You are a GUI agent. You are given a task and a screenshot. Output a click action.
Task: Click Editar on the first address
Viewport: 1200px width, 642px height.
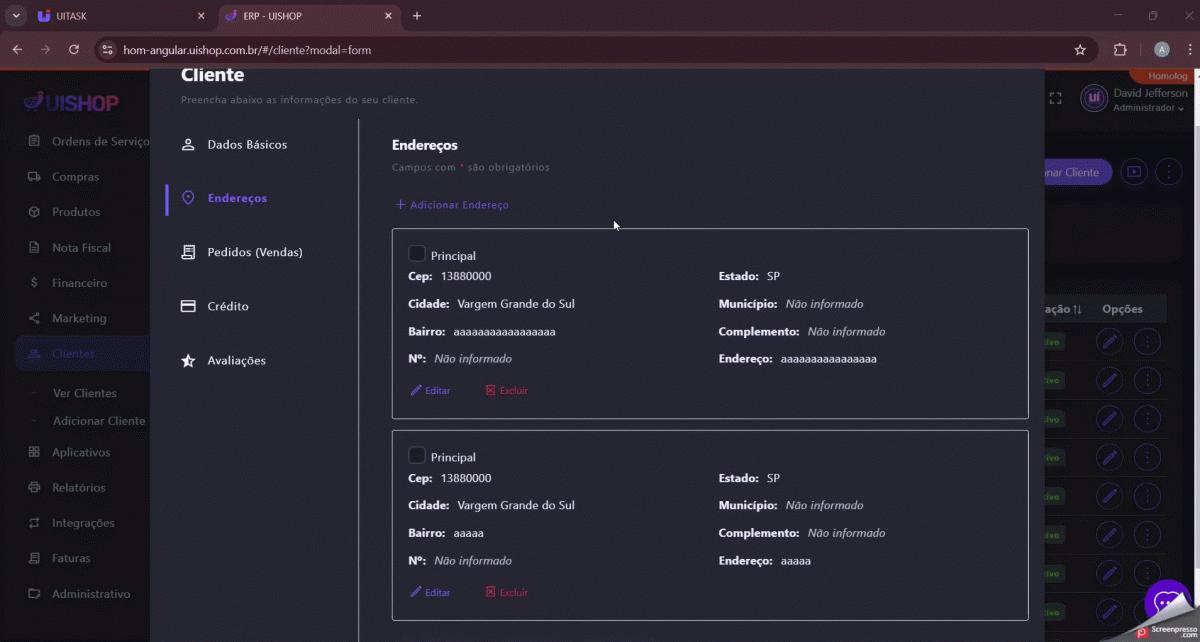[430, 390]
